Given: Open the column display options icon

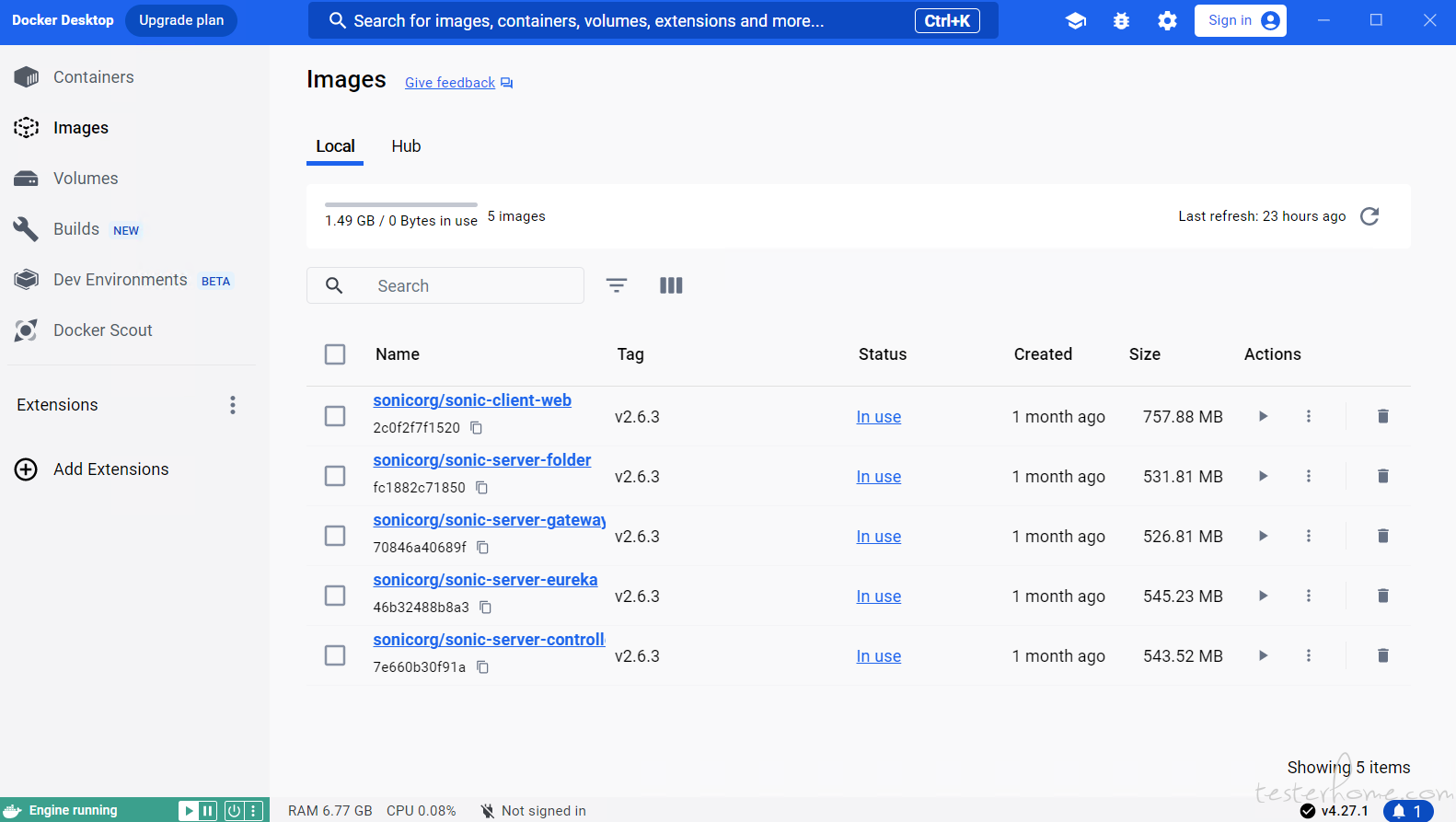Looking at the screenshot, I should 671,285.
